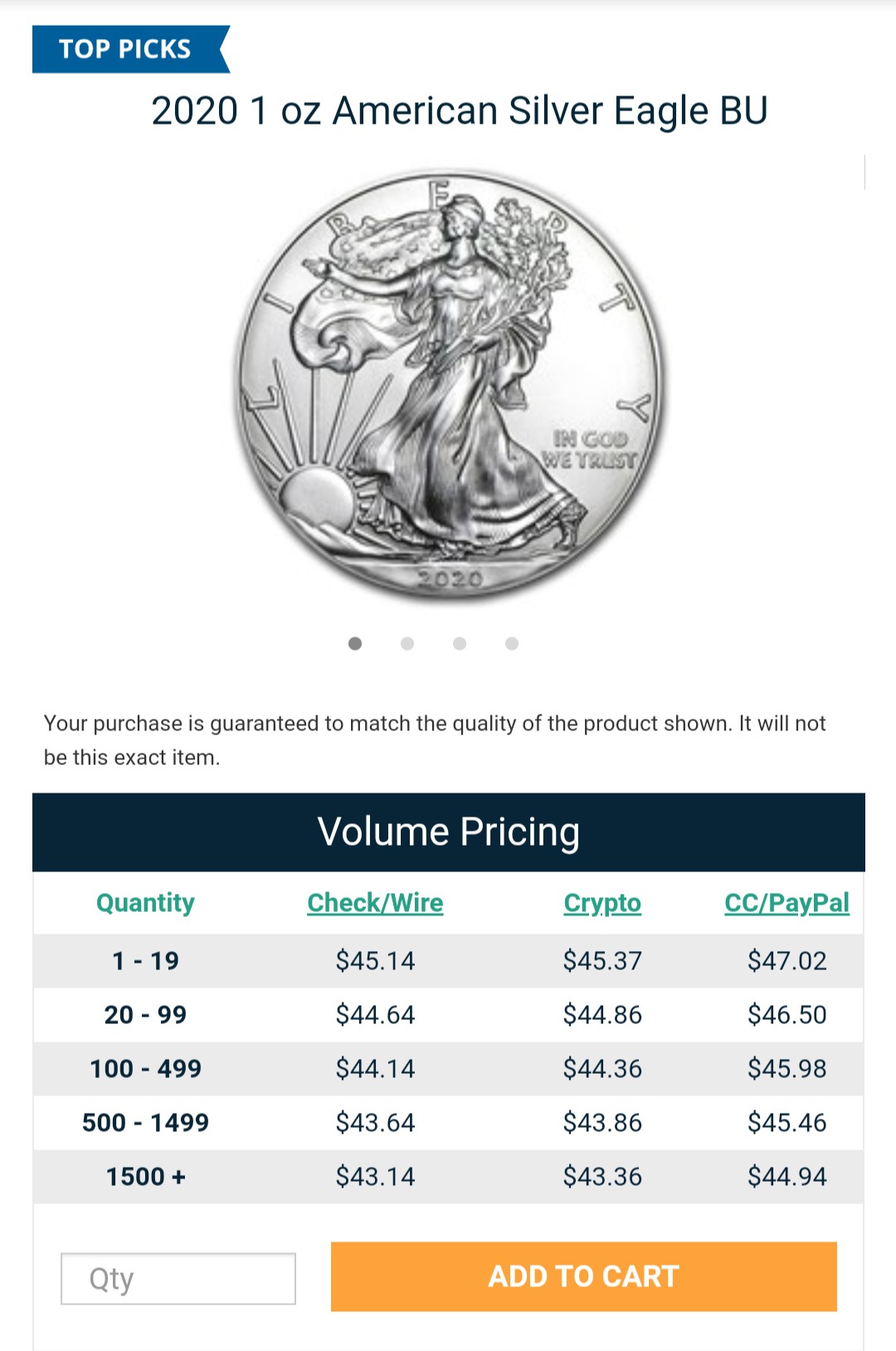Pick the 500 - 1499 quantity row

[x=145, y=1123]
